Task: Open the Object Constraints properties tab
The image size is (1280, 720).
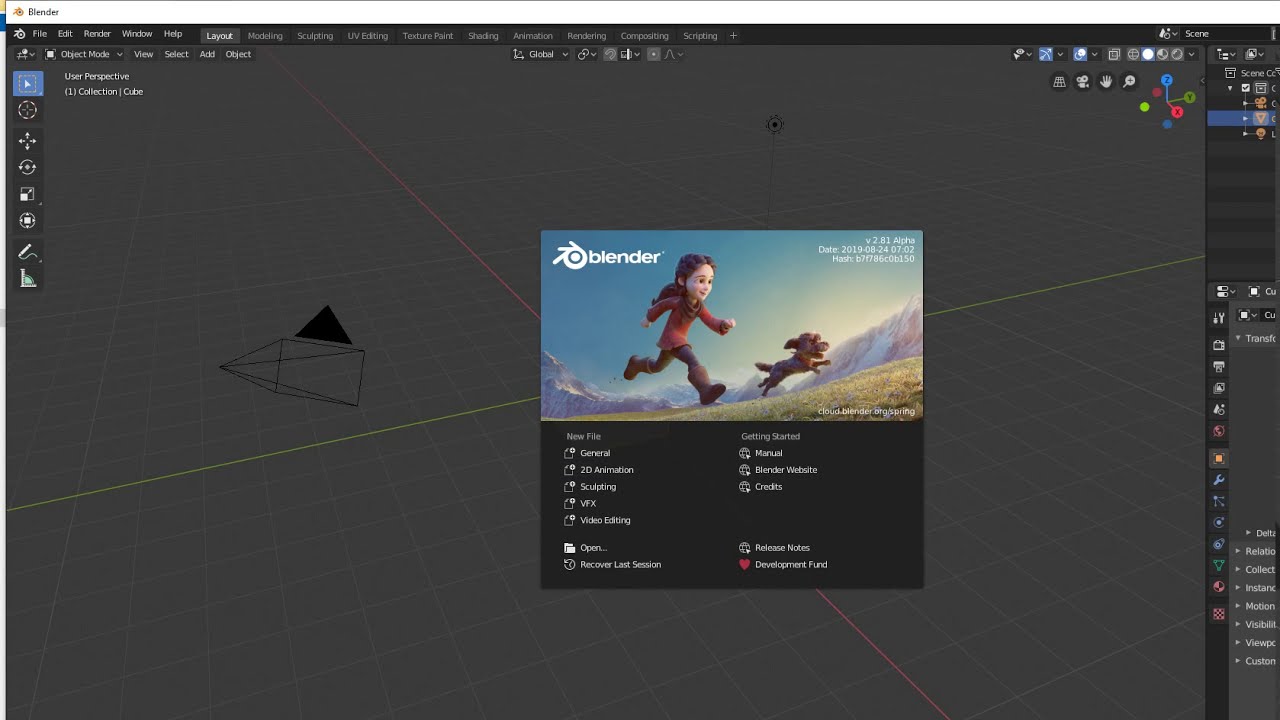Action: click(x=1219, y=545)
